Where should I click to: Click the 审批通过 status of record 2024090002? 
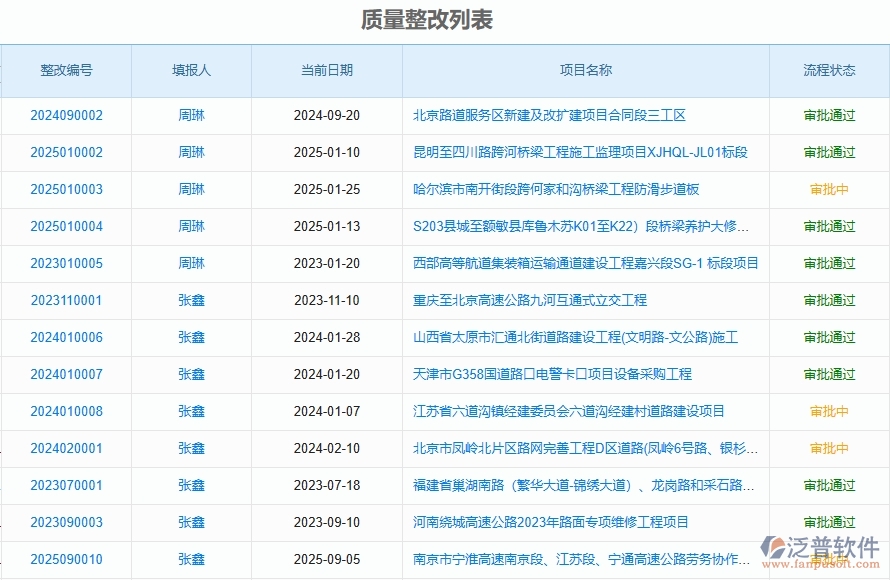tap(828, 115)
